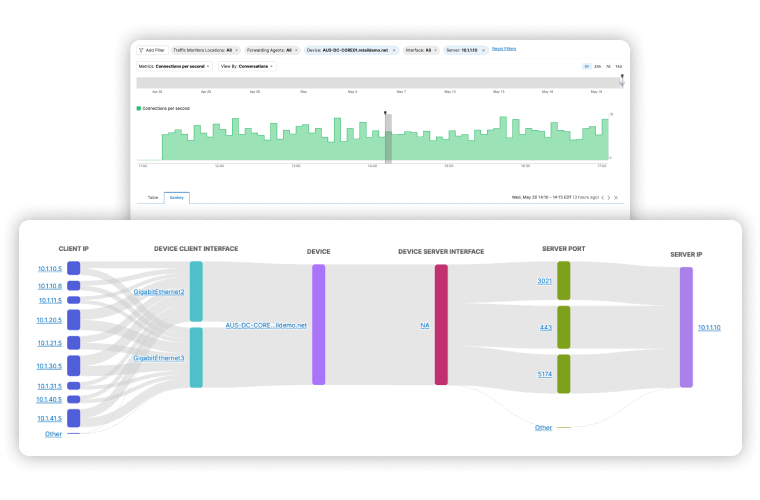This screenshot has width=760, height=500.
Task: Open View By Conversations dropdown
Action: coord(247,66)
